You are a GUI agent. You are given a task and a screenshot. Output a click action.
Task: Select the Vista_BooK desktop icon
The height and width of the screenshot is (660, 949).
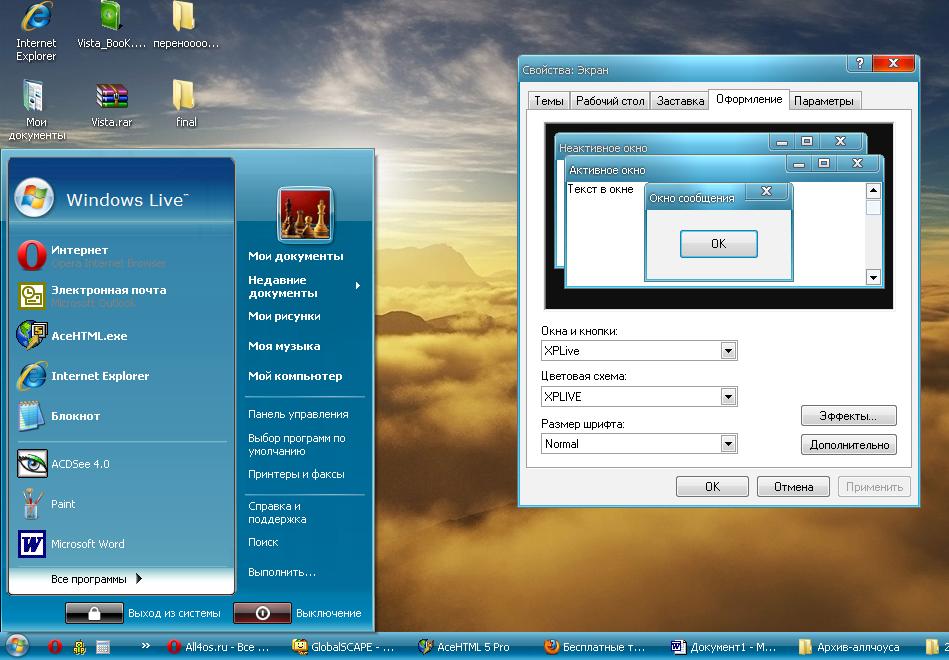111,25
